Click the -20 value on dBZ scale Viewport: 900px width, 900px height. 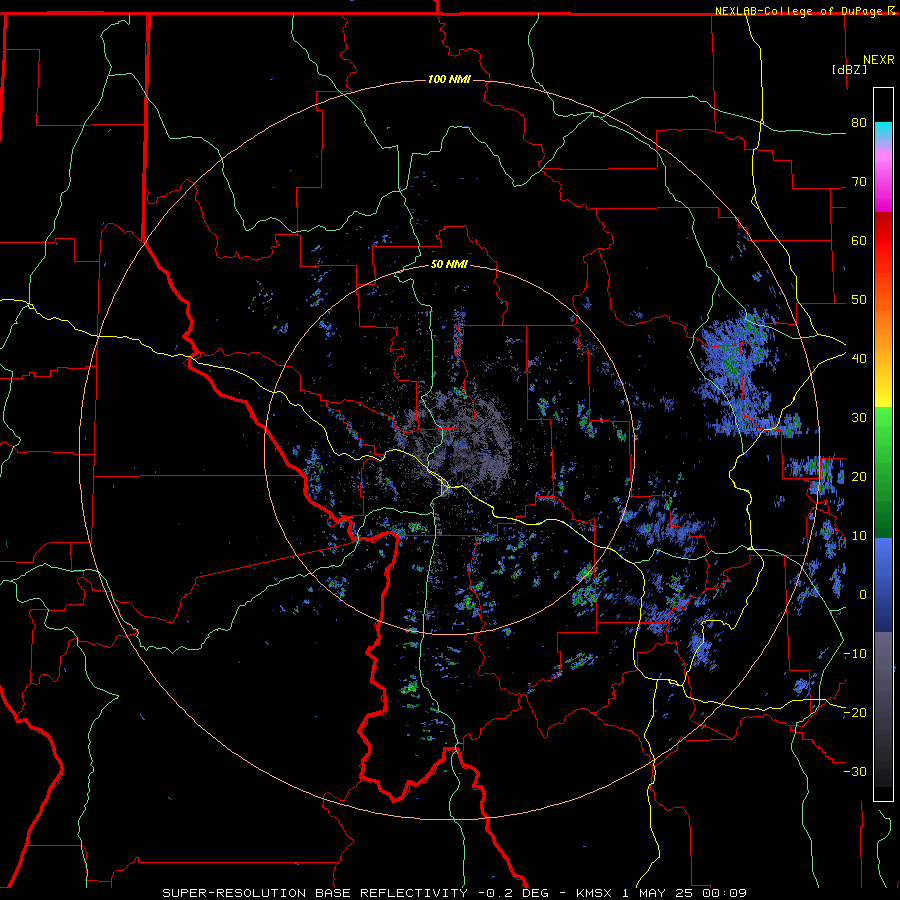[x=855, y=712]
